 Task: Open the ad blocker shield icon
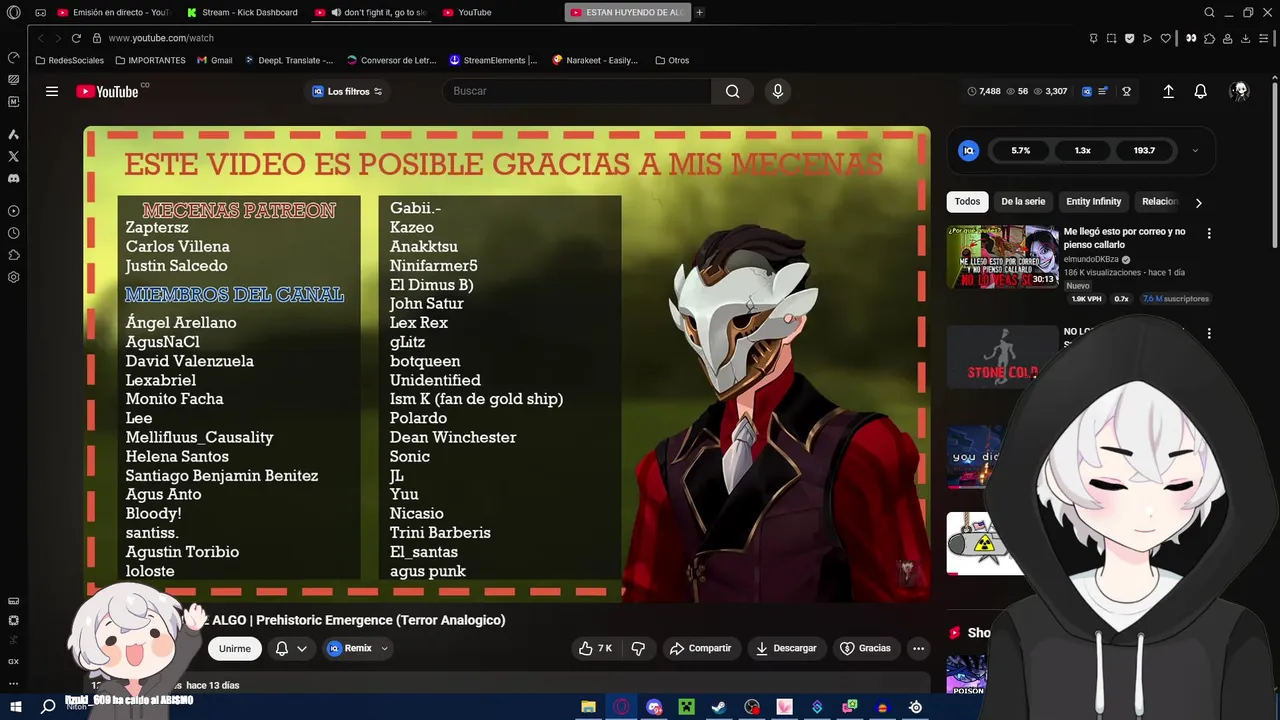pos(1129,38)
